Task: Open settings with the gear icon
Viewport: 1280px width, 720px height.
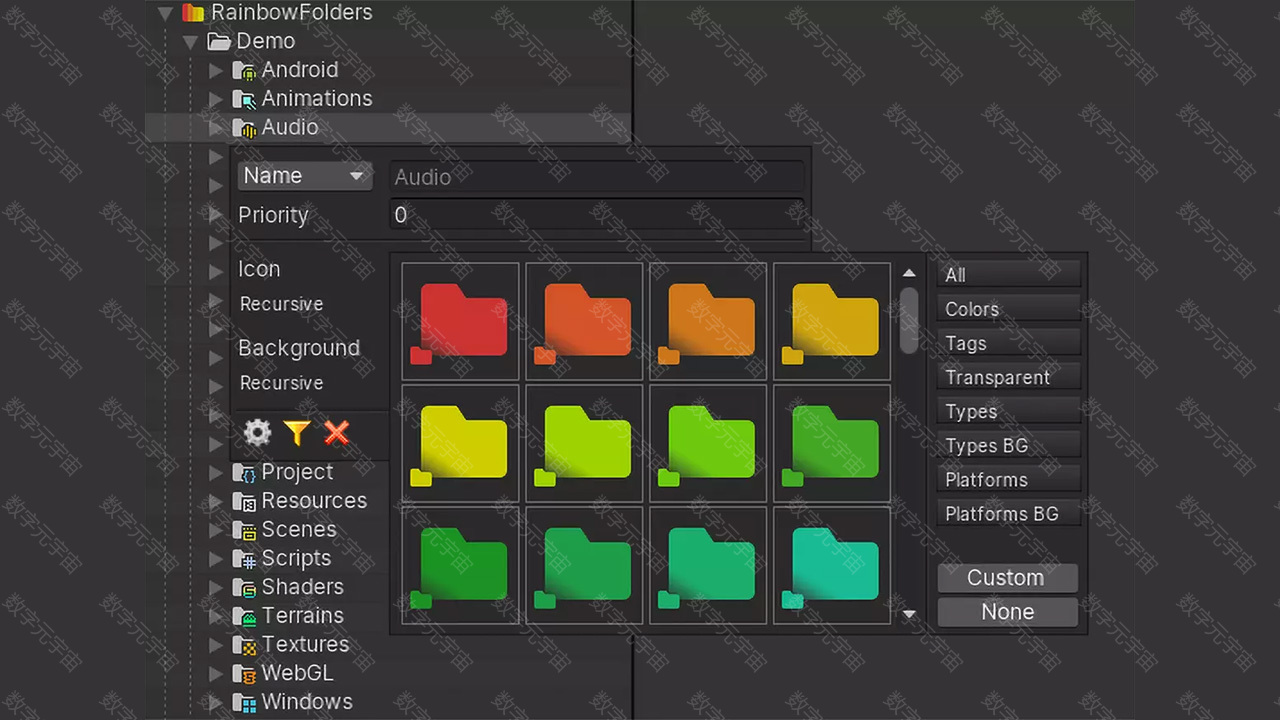Action: (258, 433)
